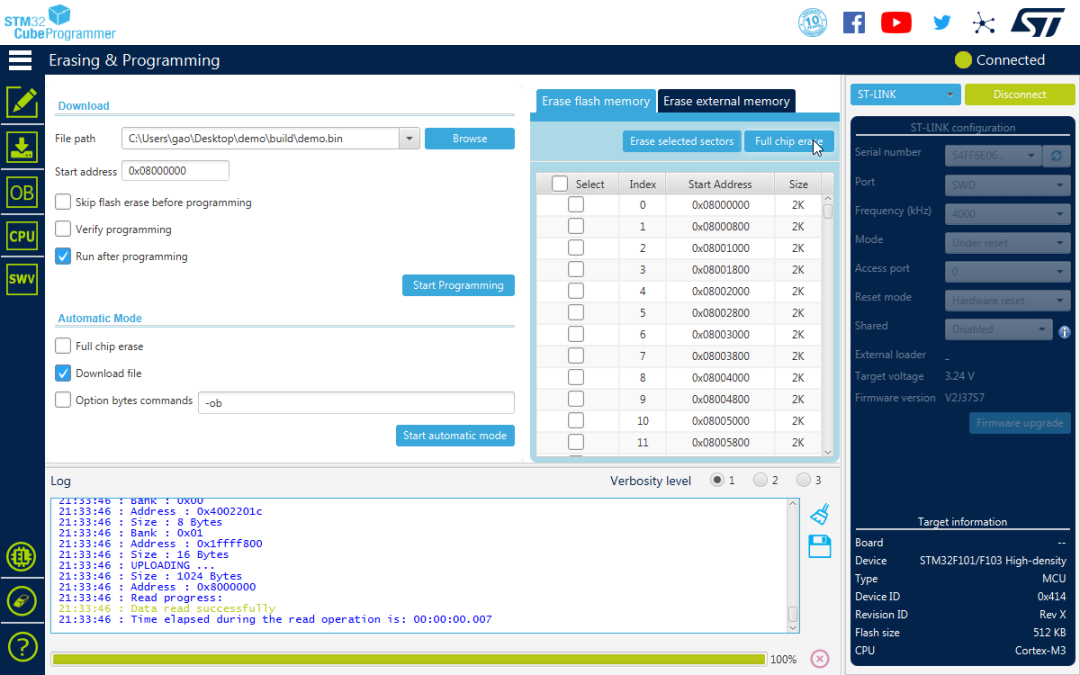Open the Mode Under reset dropdown
Image resolution: width=1080 pixels, height=675 pixels.
click(1008, 242)
